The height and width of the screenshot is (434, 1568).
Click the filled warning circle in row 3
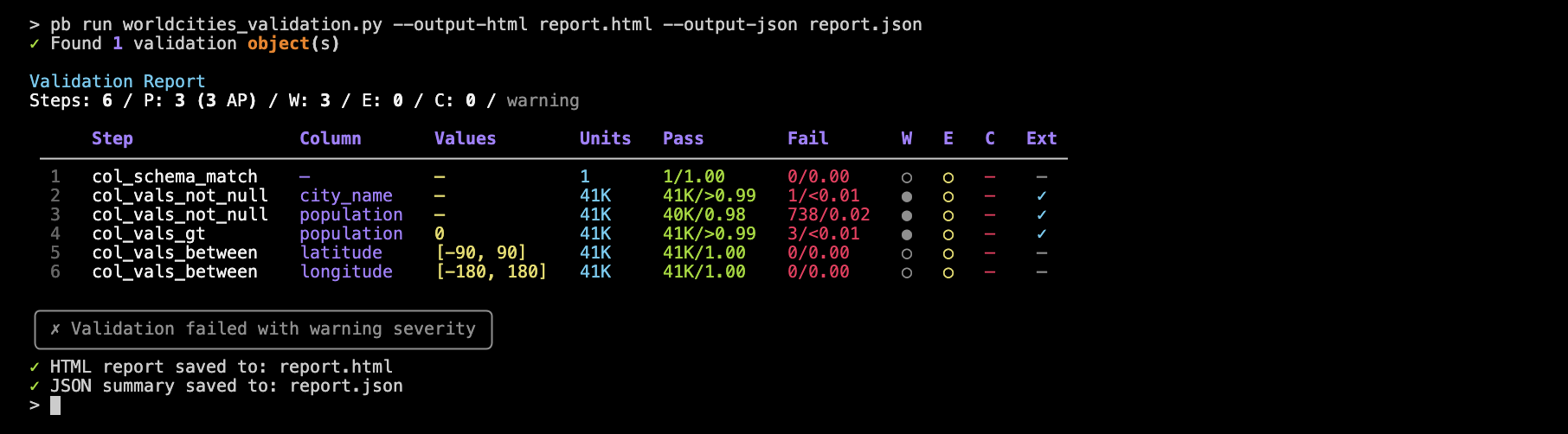pos(906,215)
